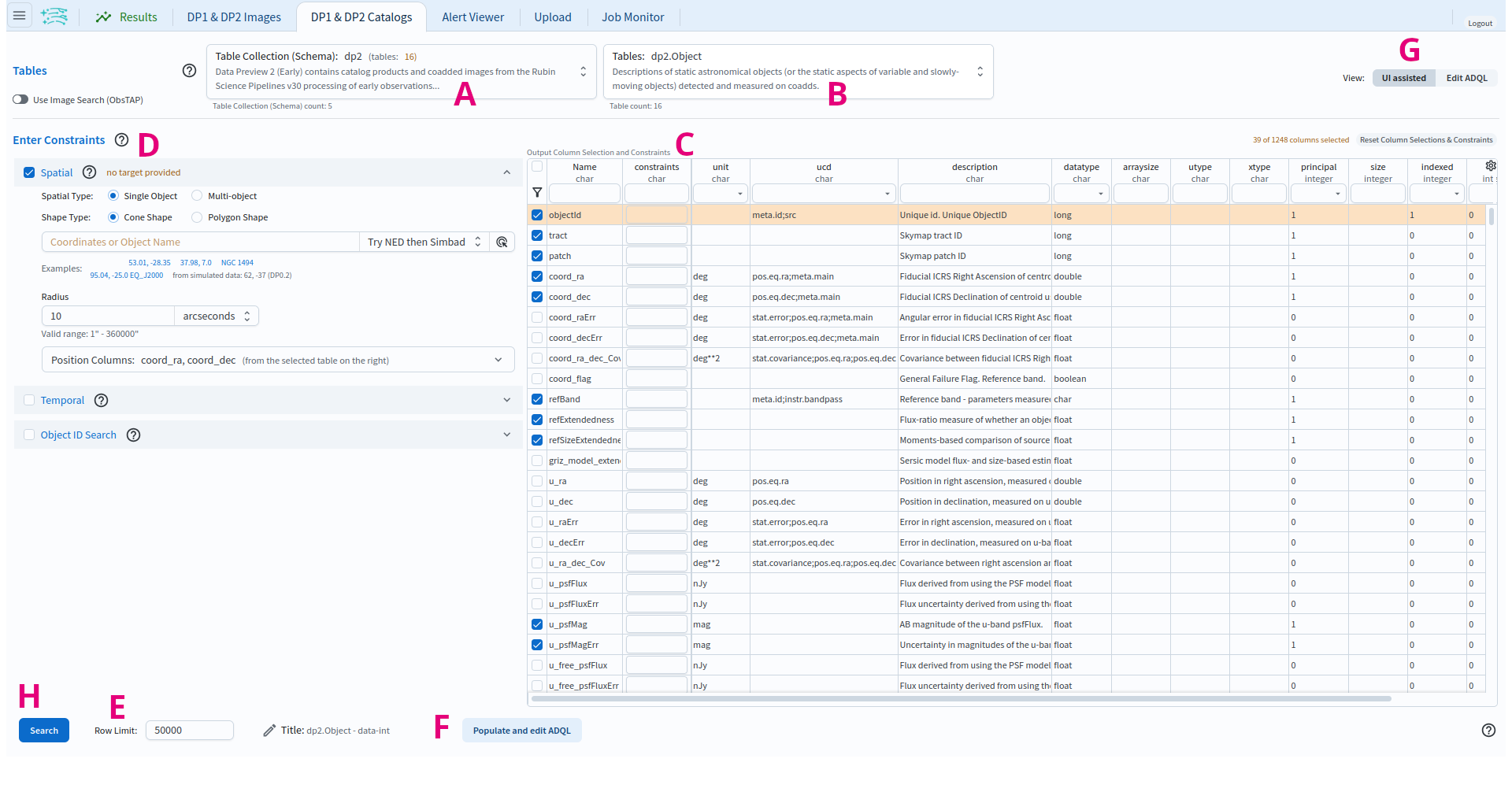This screenshot has height=803, width=1512.
Task: Open the bottom-right help icon
Action: (x=1488, y=730)
